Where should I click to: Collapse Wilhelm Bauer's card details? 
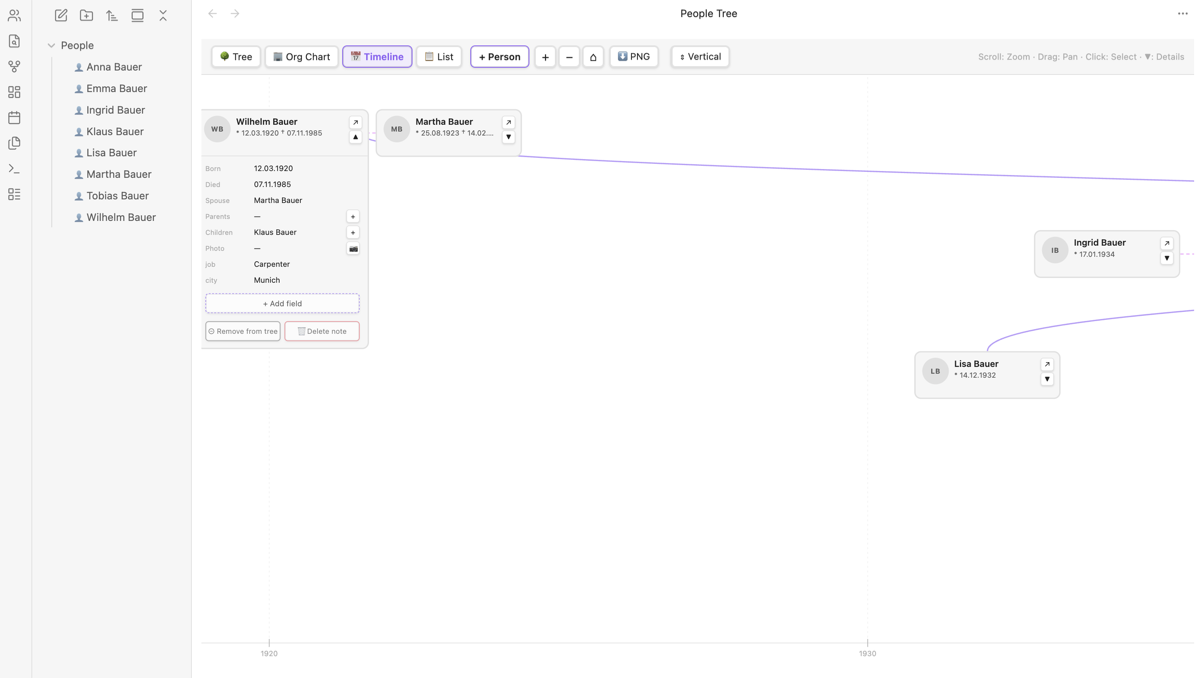click(x=355, y=137)
